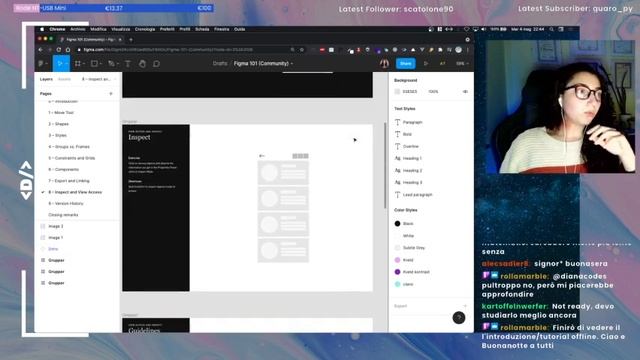This screenshot has width=640, height=360.
Task: Click the help question mark button
Action: [x=459, y=318]
